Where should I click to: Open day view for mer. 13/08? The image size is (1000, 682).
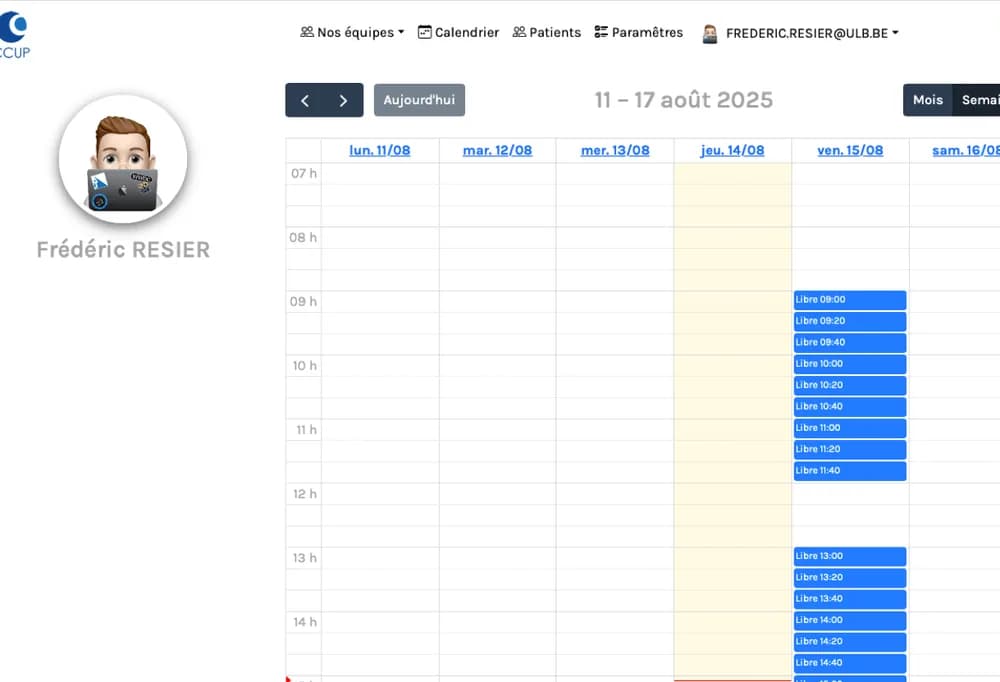tap(615, 151)
